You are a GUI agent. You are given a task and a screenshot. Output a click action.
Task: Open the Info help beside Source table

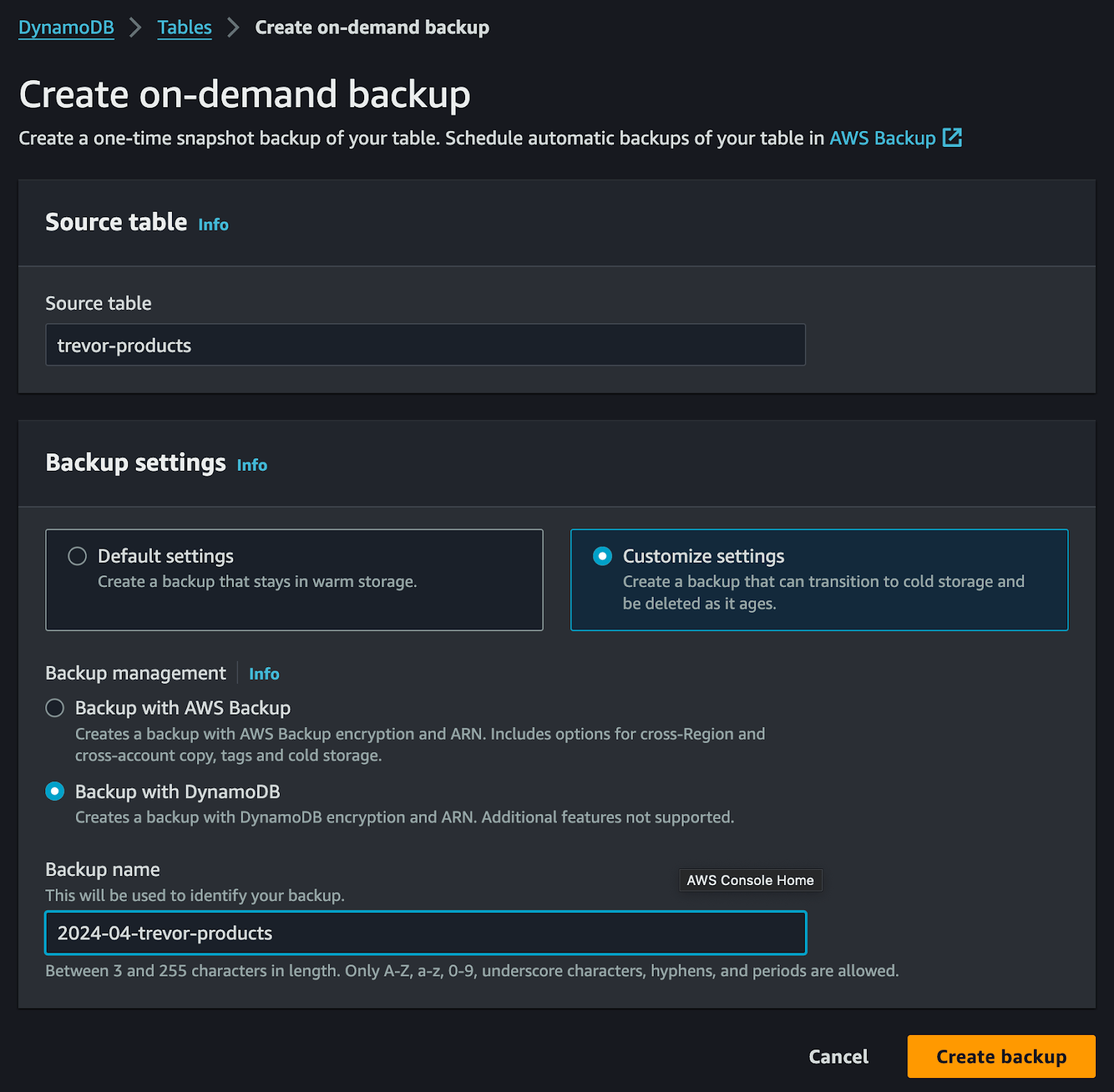212,224
